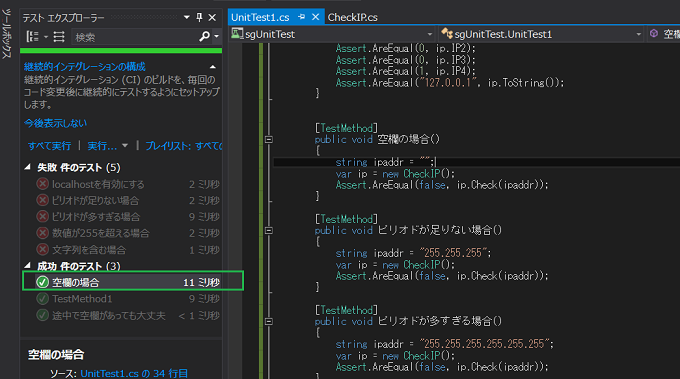Focus the 検索 search box

tap(134, 37)
